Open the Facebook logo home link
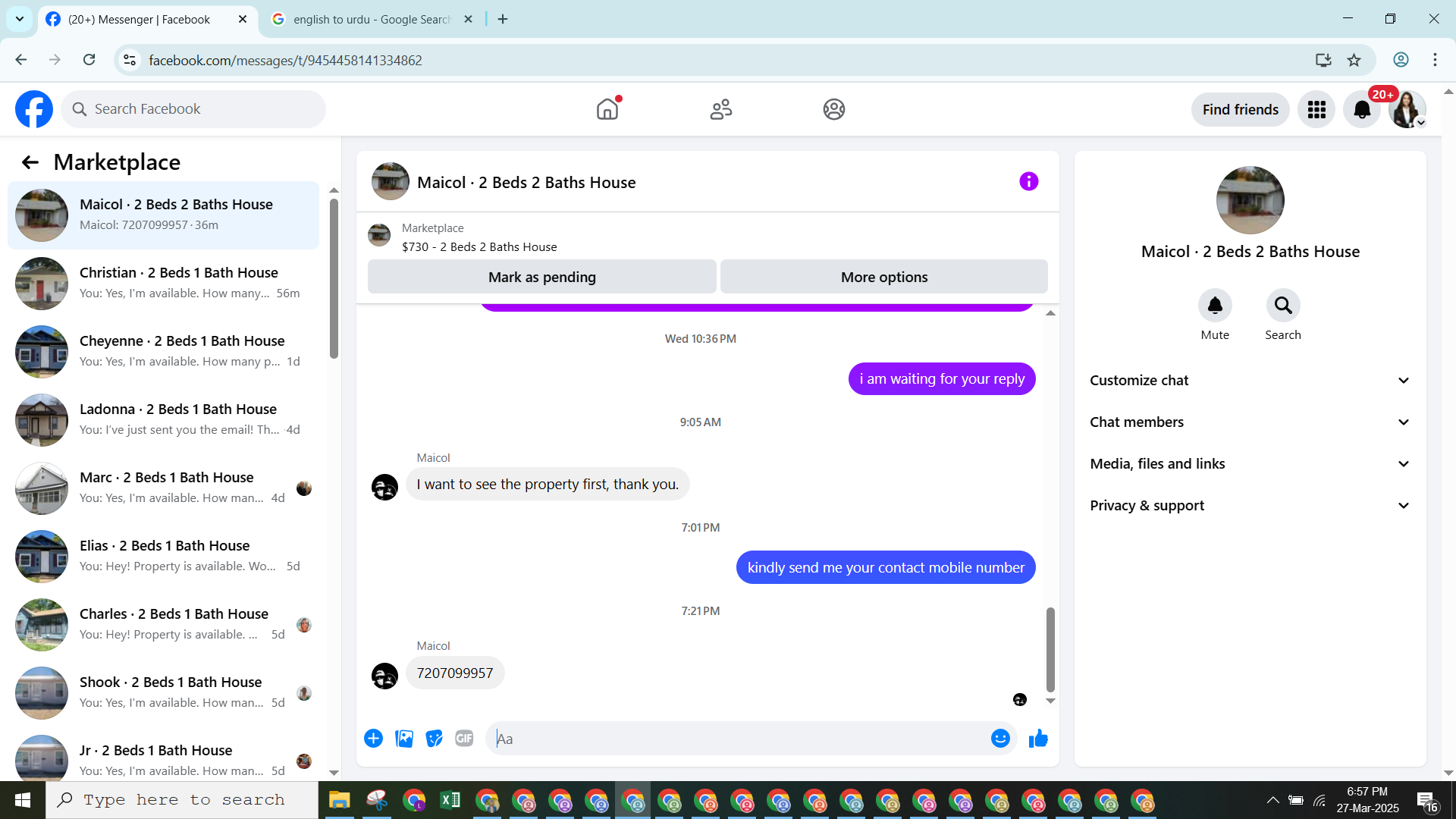The width and height of the screenshot is (1456, 819). (x=34, y=109)
